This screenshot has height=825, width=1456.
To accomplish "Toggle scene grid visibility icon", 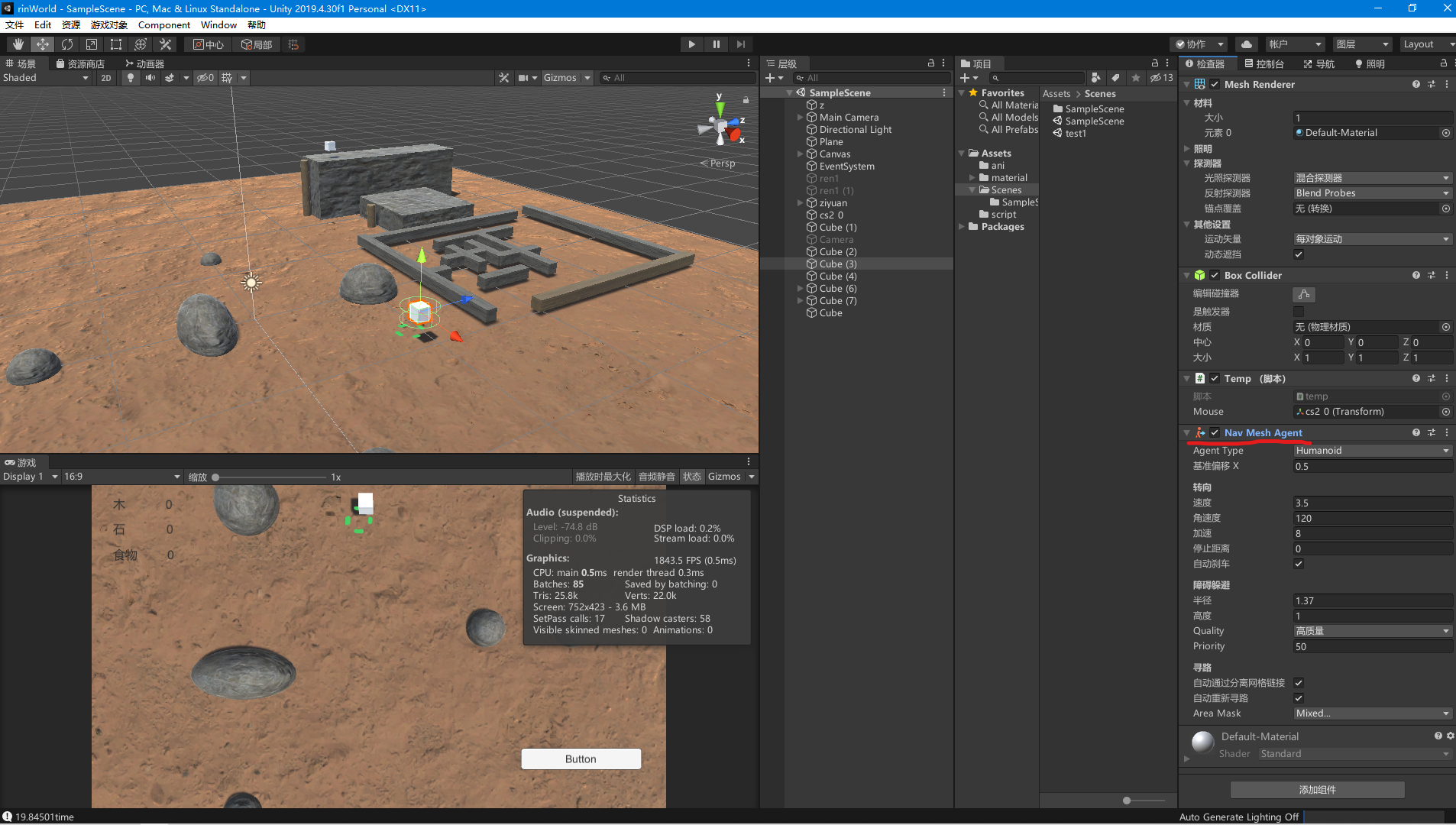I will point(227,78).
